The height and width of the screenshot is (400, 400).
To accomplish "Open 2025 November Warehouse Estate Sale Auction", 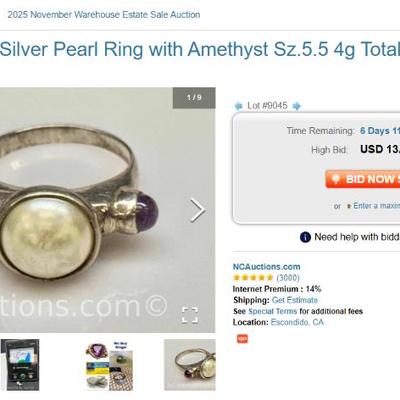I will [x=104, y=15].
